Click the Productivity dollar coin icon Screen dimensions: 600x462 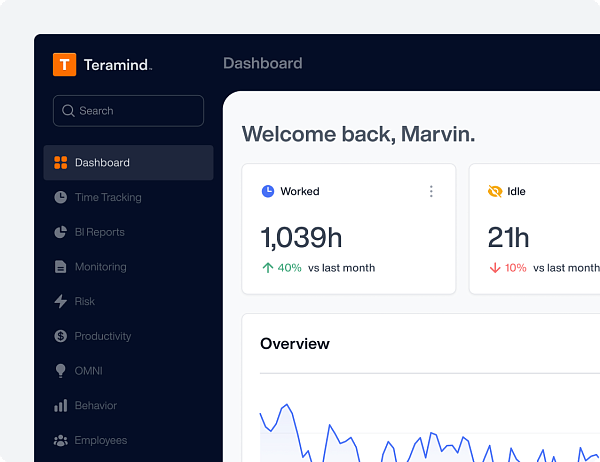60,336
